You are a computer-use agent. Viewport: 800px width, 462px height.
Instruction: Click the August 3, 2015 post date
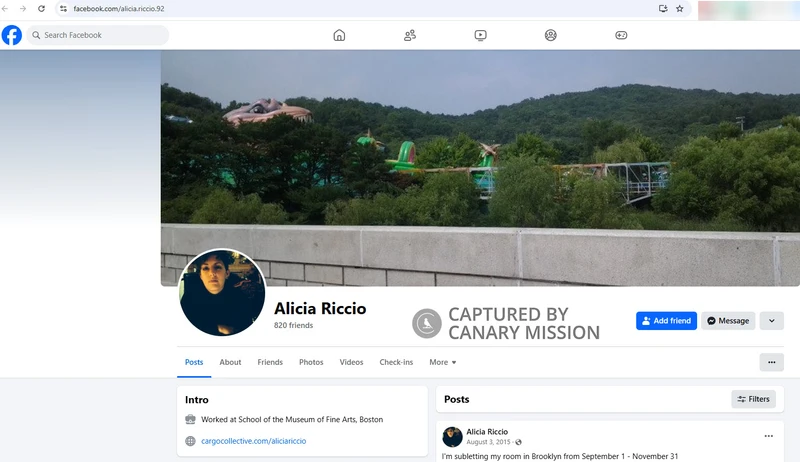488,442
